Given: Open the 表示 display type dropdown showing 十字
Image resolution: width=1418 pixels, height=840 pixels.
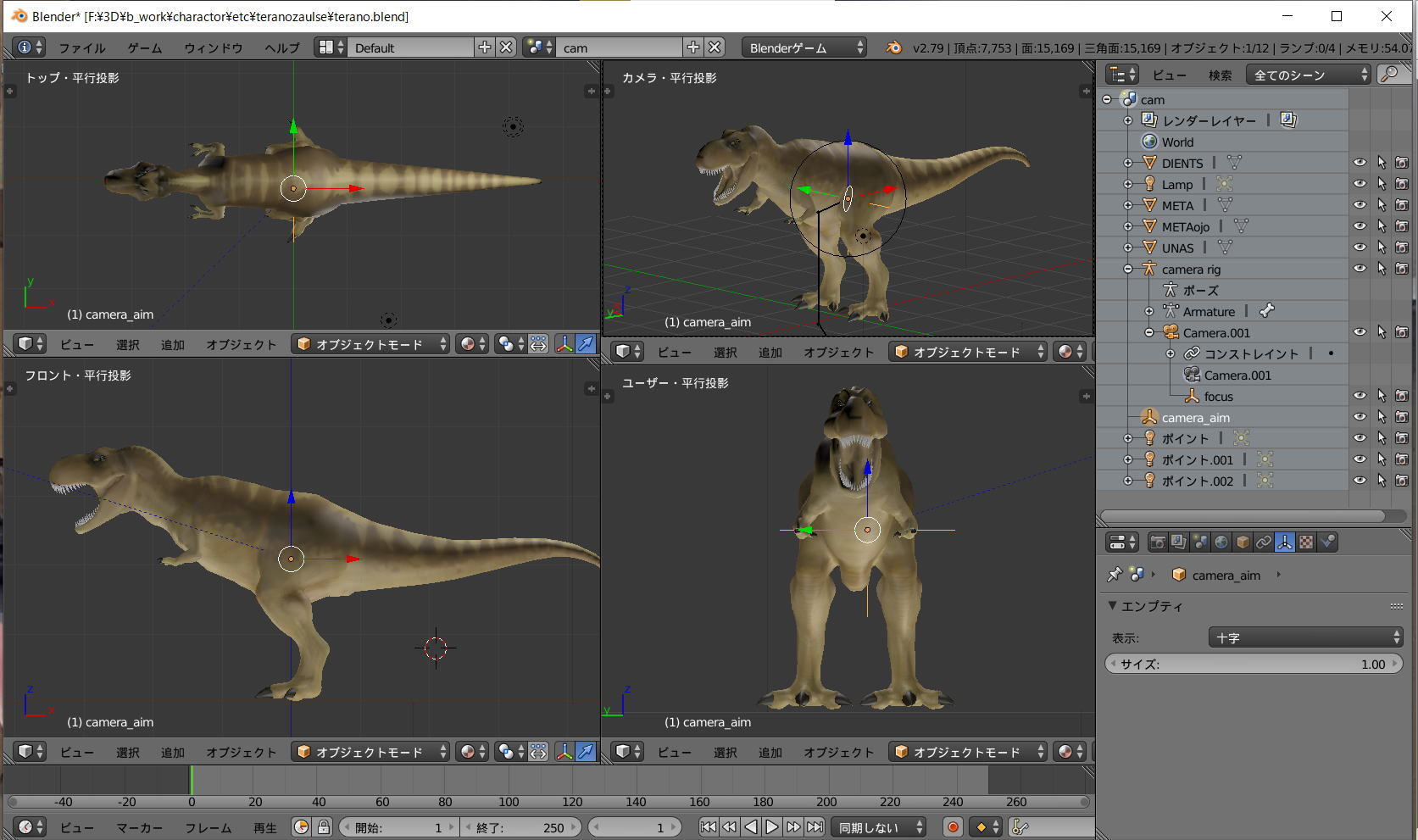Looking at the screenshot, I should click(1305, 637).
